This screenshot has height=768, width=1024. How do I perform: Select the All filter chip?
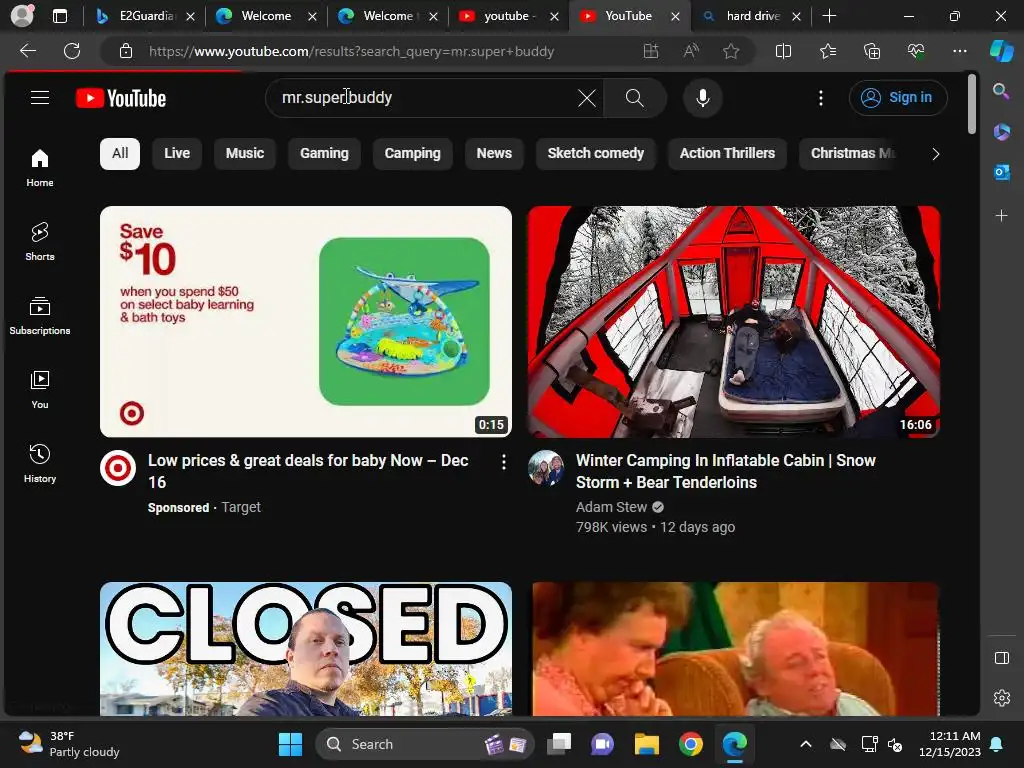[x=120, y=153]
